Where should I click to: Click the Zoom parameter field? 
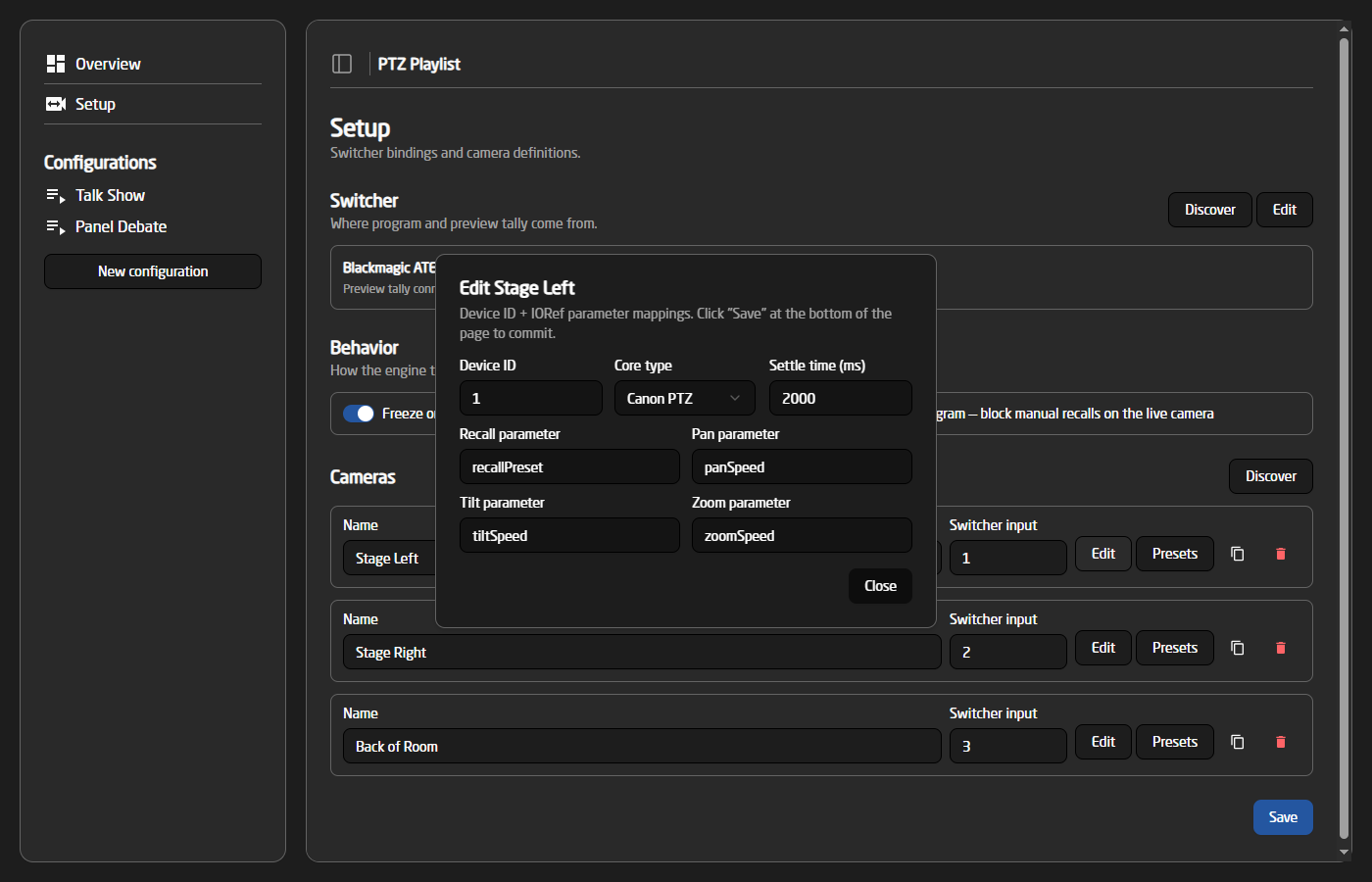pyautogui.click(x=802, y=535)
